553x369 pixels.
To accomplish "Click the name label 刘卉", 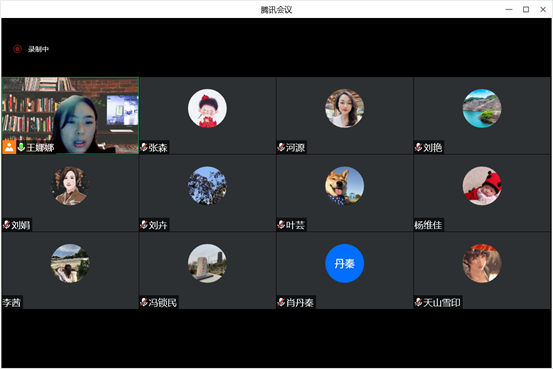I will pyautogui.click(x=158, y=225).
